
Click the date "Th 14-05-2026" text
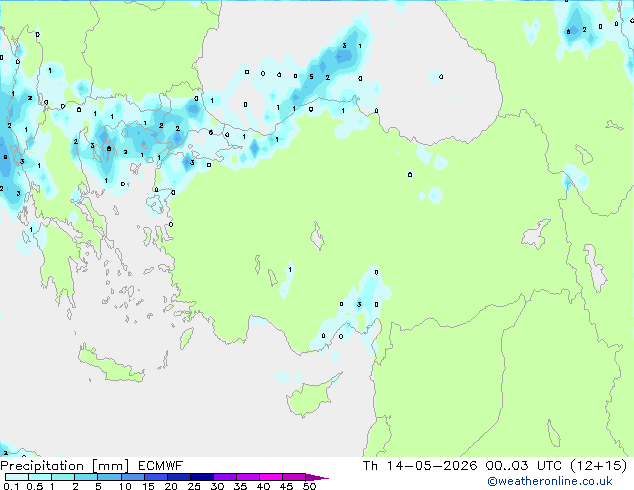420,466
